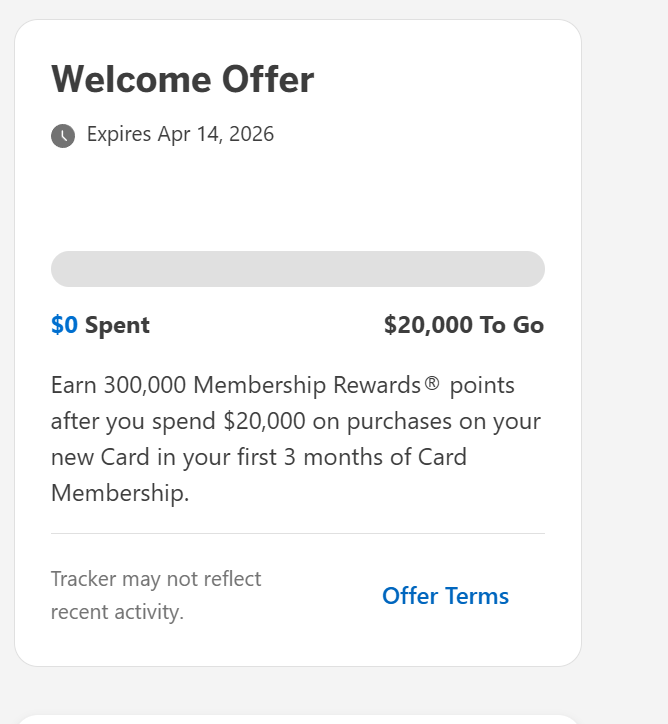Click the Welcome Offer heading
This screenshot has width=668, height=724.
tap(182, 80)
